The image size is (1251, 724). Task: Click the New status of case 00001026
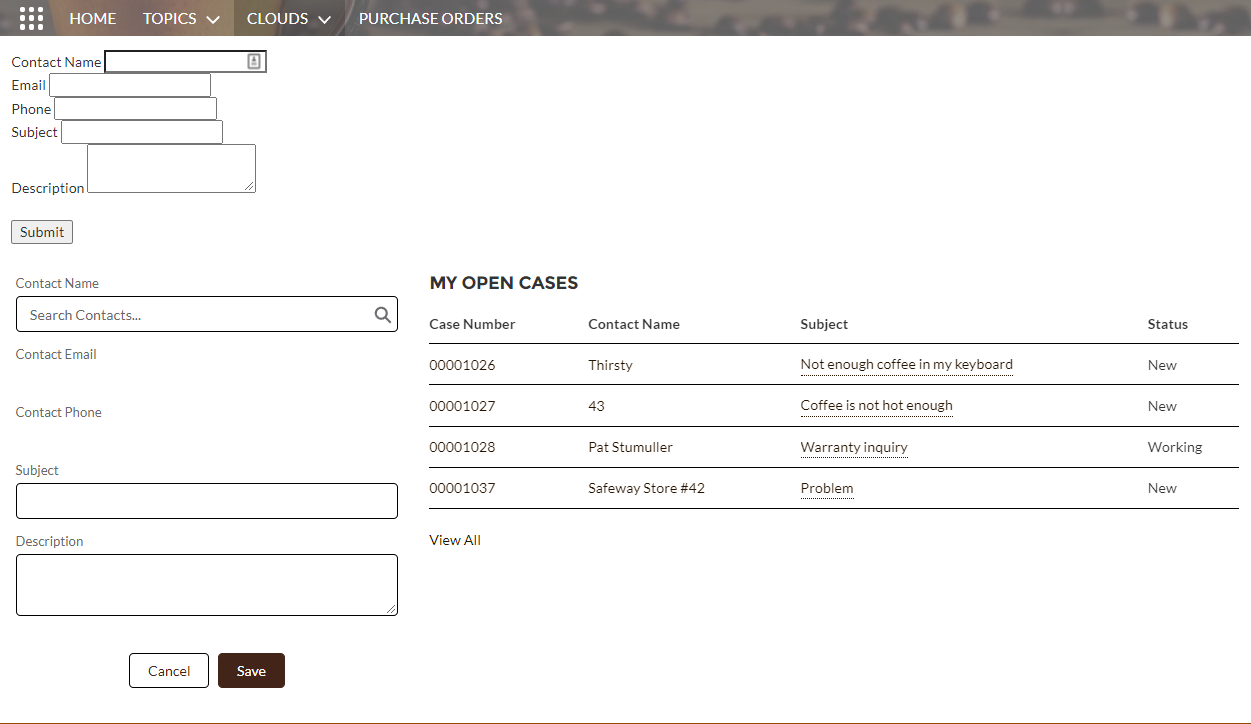[1162, 365]
